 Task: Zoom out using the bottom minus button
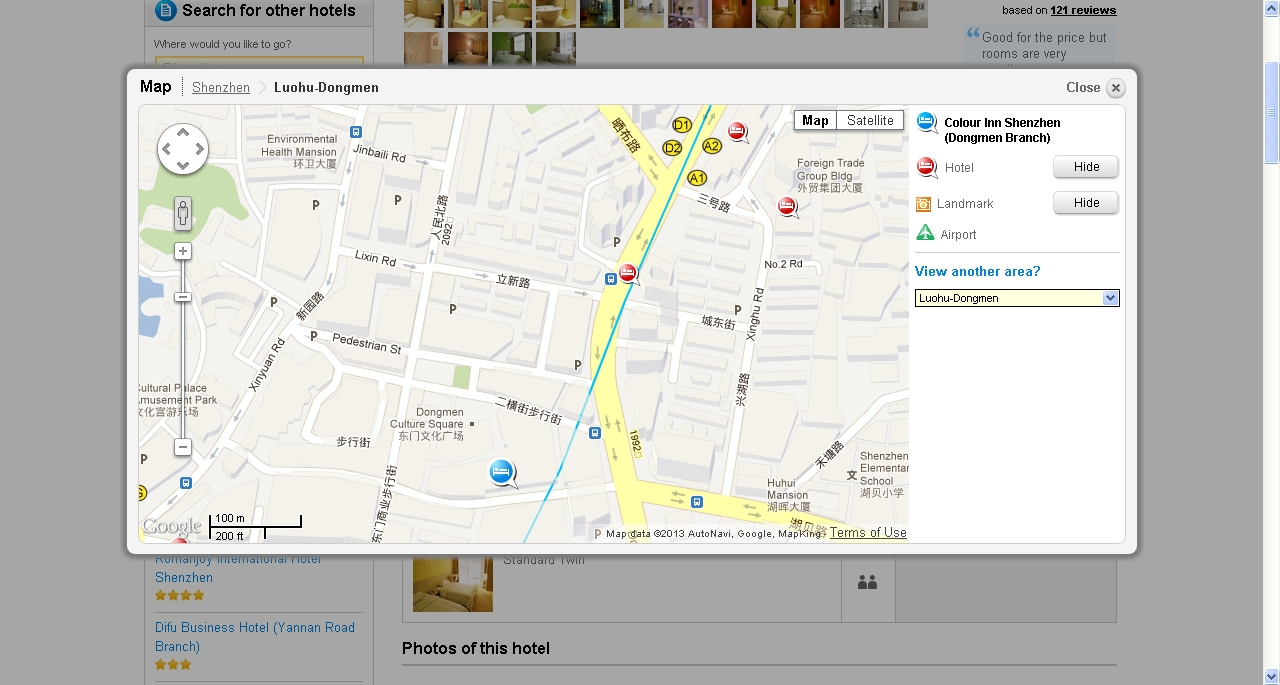pyautogui.click(x=183, y=447)
